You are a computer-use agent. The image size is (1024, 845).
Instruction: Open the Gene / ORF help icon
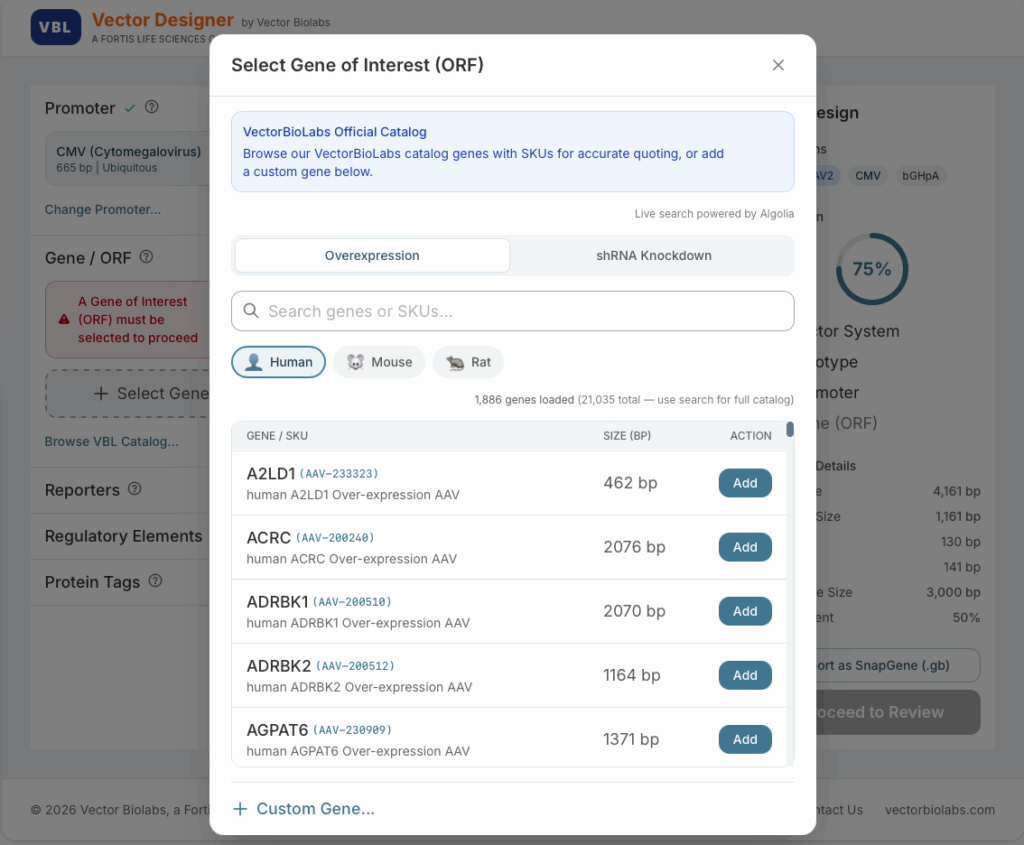[x=146, y=257]
